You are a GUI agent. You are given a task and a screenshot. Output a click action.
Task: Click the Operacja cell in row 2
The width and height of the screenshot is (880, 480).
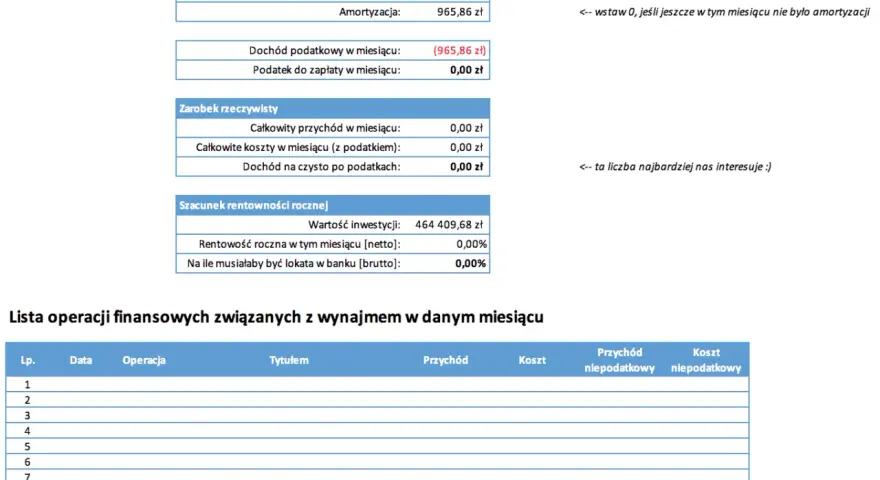tap(144, 400)
